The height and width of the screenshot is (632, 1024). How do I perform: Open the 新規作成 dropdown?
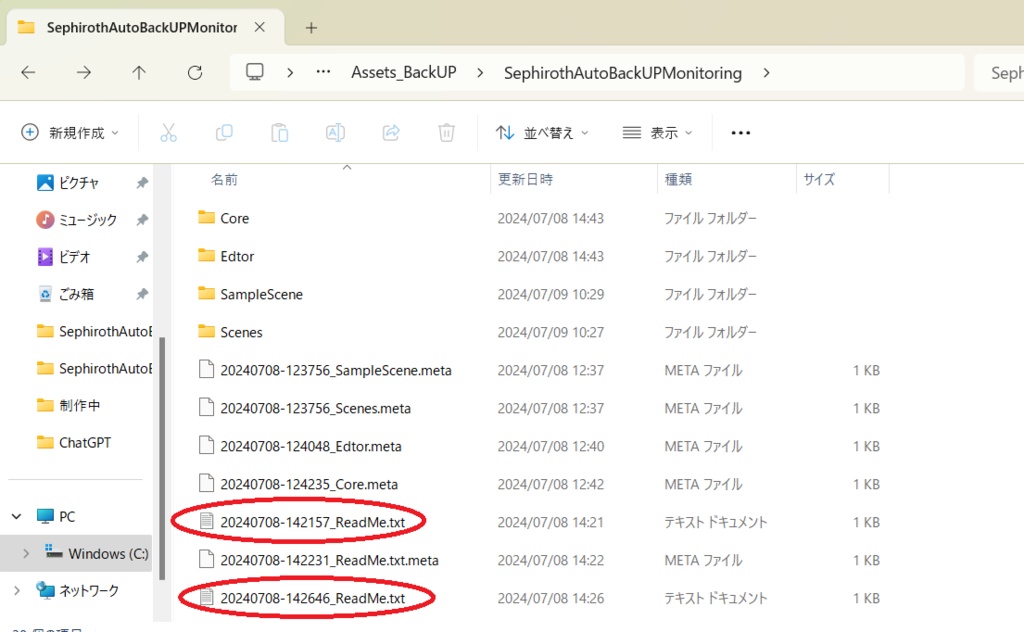pos(70,133)
